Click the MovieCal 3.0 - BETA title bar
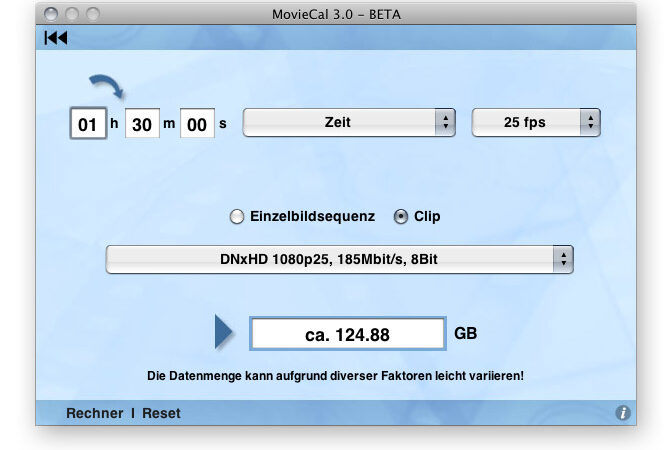The image size is (671, 450). click(x=336, y=14)
